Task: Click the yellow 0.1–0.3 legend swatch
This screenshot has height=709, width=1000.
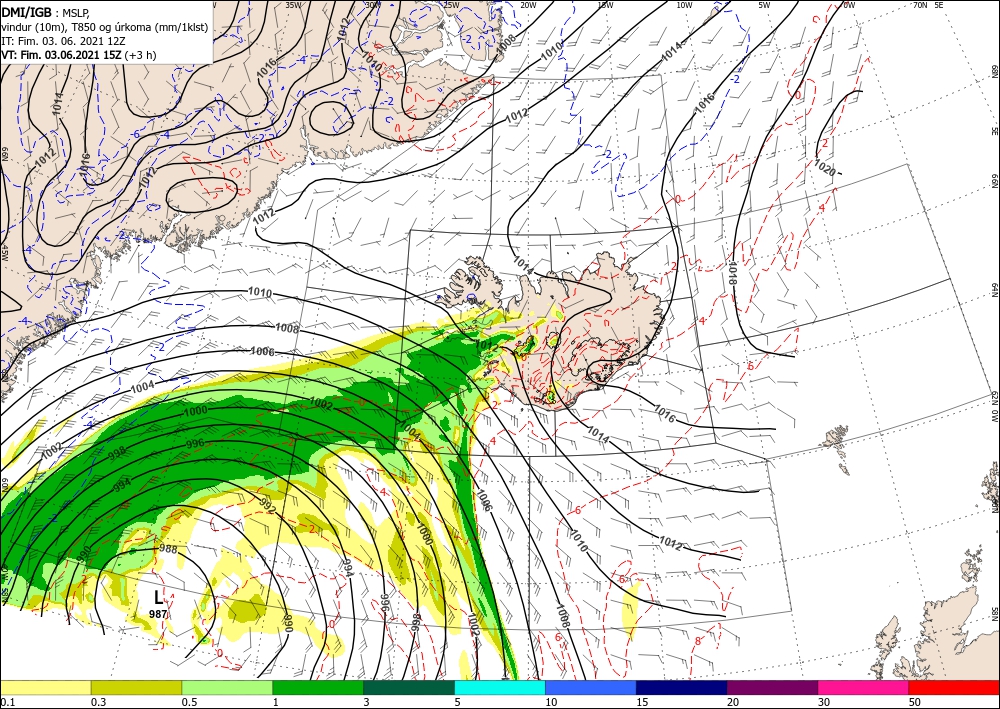Action: 45,687
